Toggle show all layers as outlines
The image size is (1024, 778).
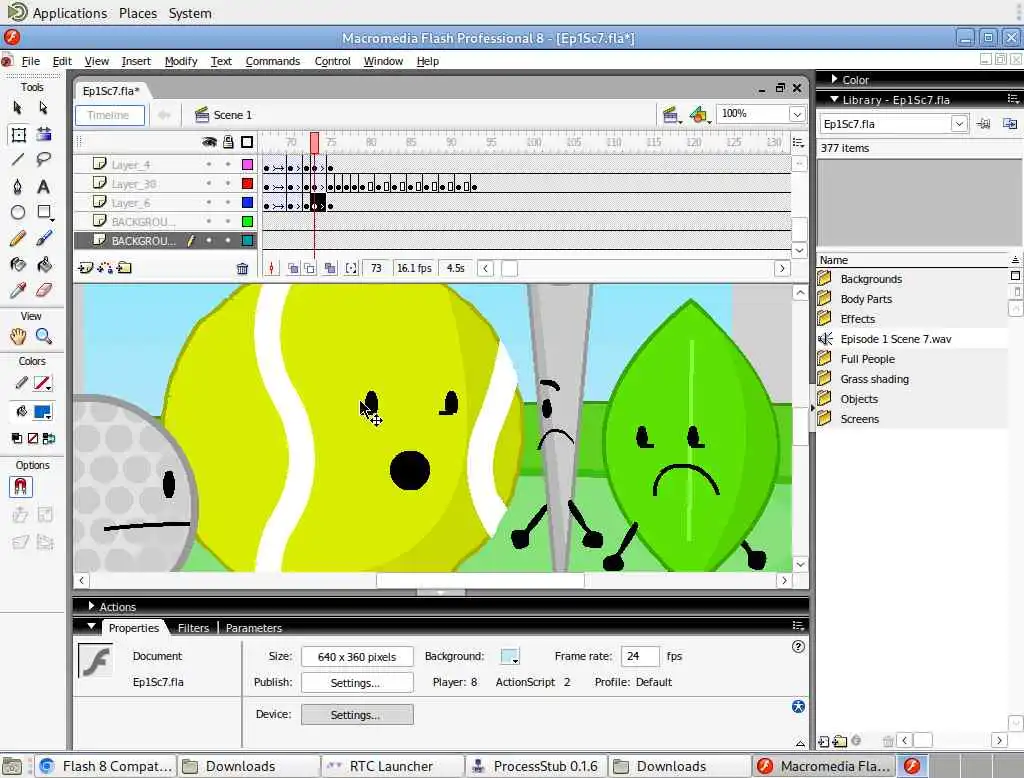[x=247, y=142]
